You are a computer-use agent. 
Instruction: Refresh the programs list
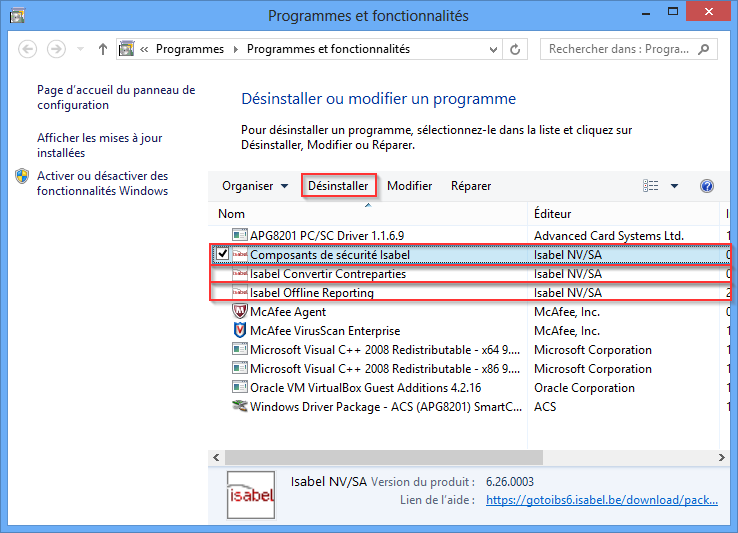(x=515, y=49)
